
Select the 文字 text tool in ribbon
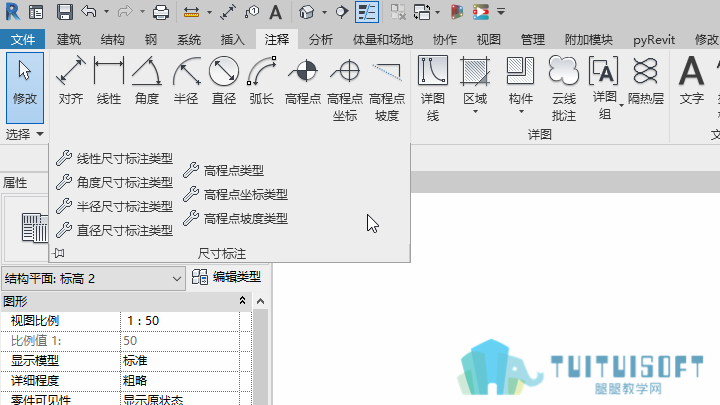pos(692,81)
